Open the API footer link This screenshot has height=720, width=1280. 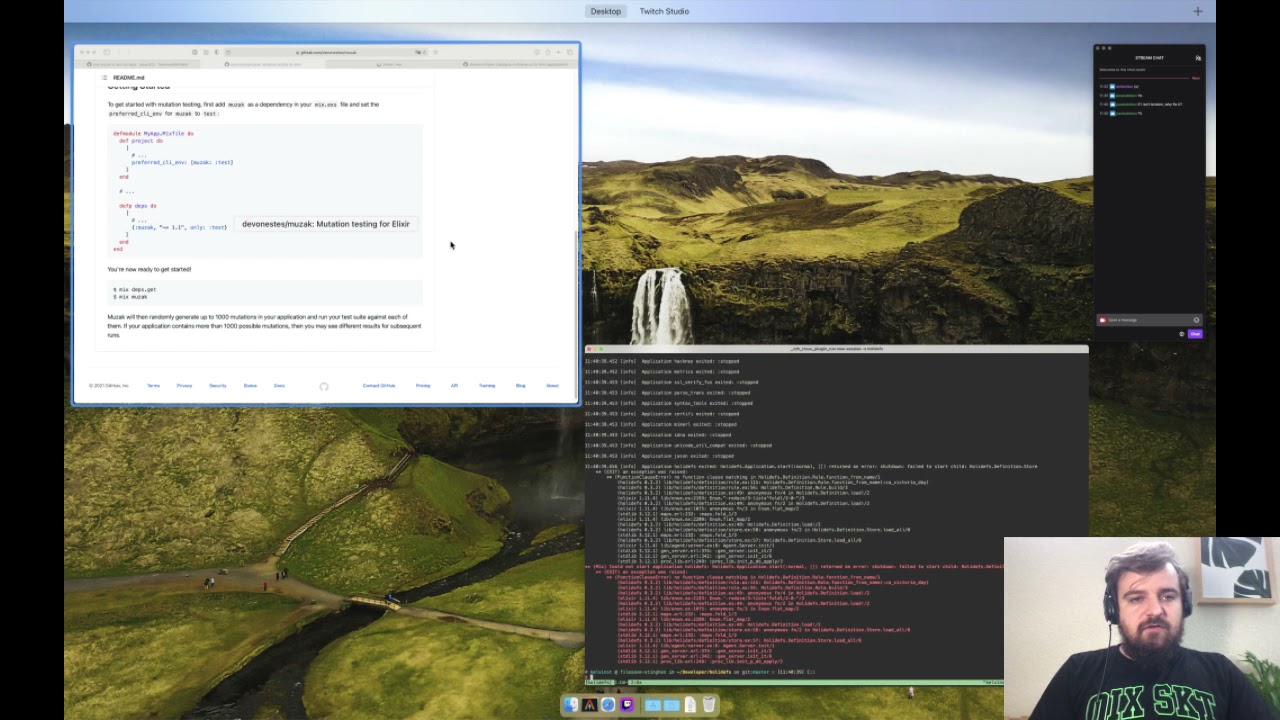(x=454, y=385)
